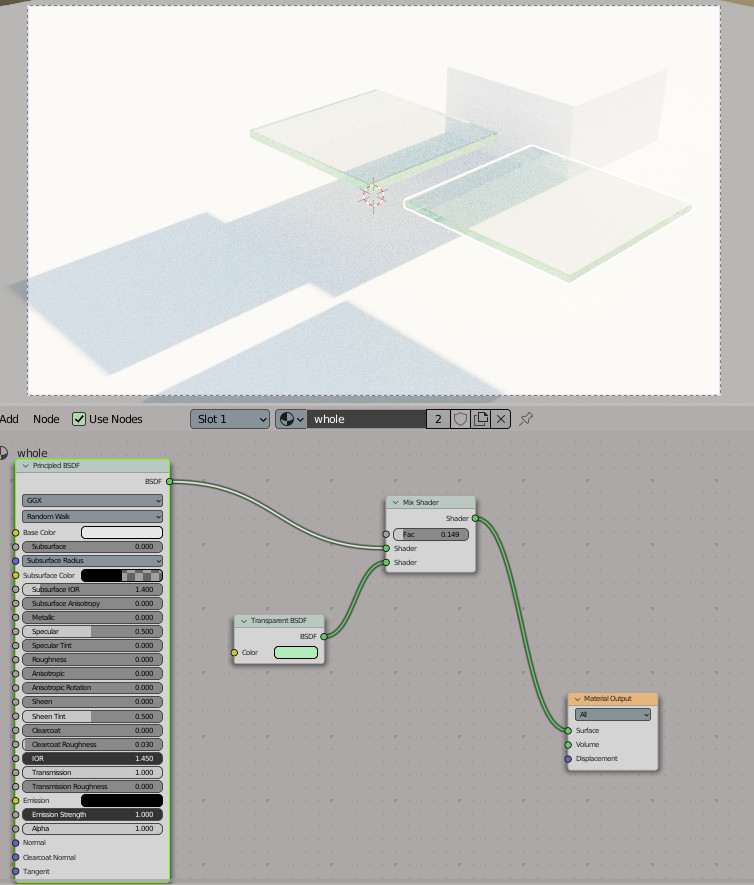This screenshot has height=885, width=754.
Task: Open the Slot 1 dropdown
Action: pos(230,419)
